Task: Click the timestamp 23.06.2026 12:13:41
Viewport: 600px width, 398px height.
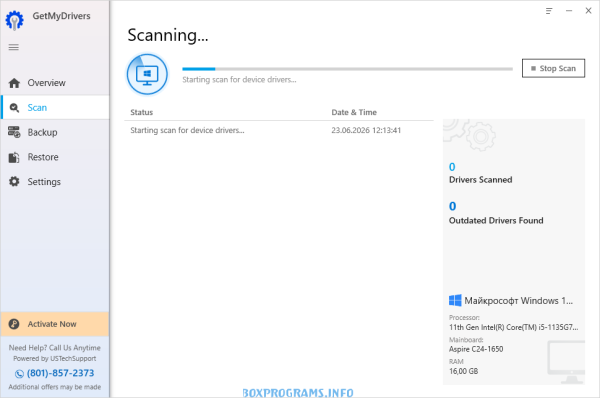Action: tap(366, 130)
